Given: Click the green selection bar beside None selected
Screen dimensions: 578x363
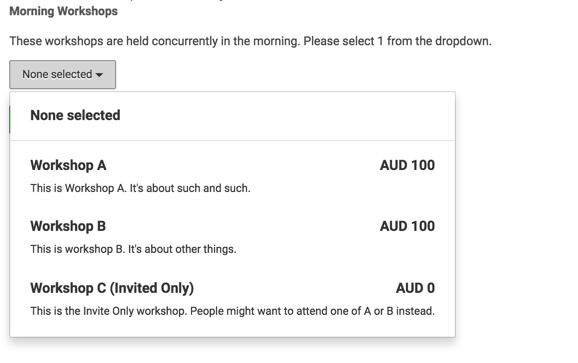Looking at the screenshot, I should [10, 119].
